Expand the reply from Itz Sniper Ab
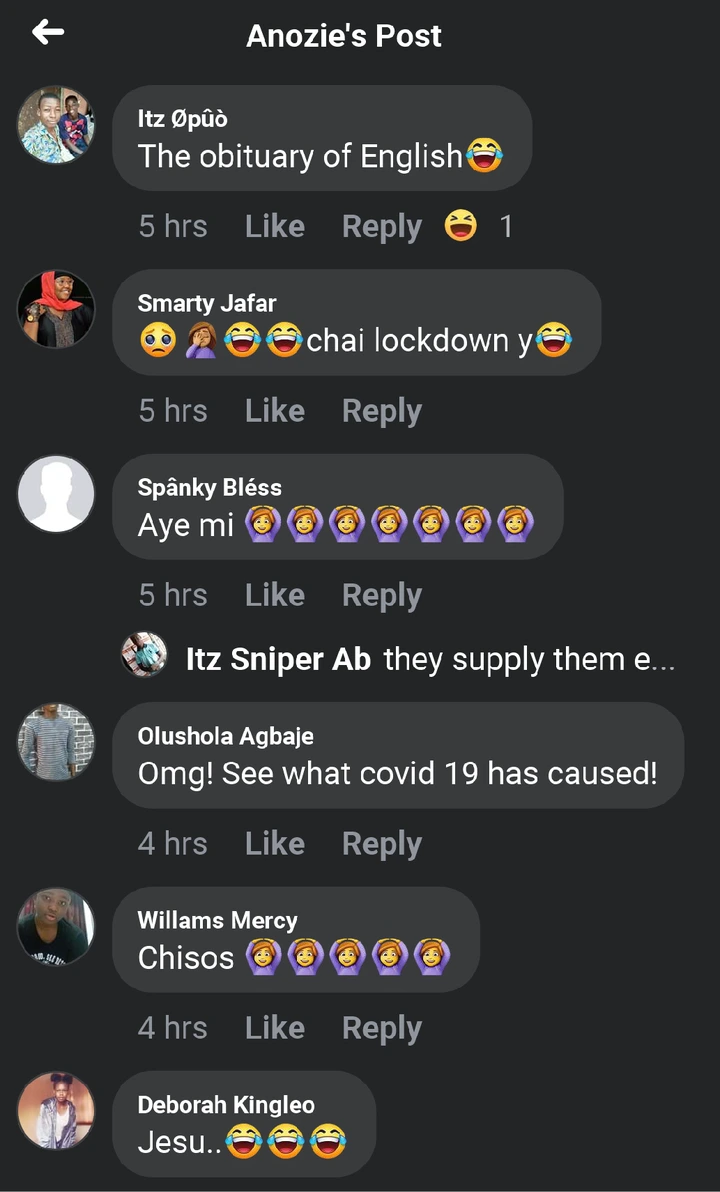Viewport: 720px width, 1192px height. (430, 659)
